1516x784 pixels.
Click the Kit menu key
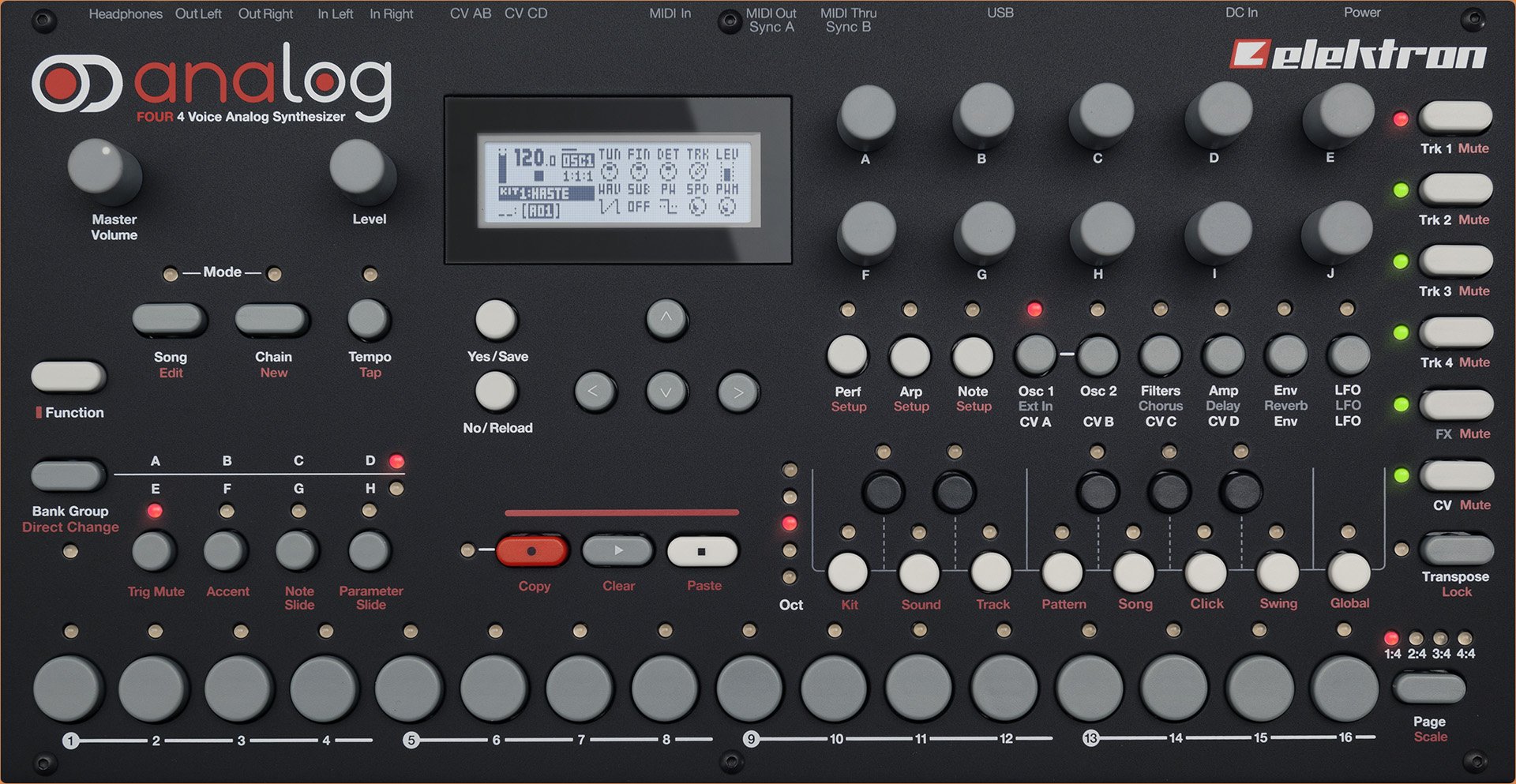pos(848,572)
